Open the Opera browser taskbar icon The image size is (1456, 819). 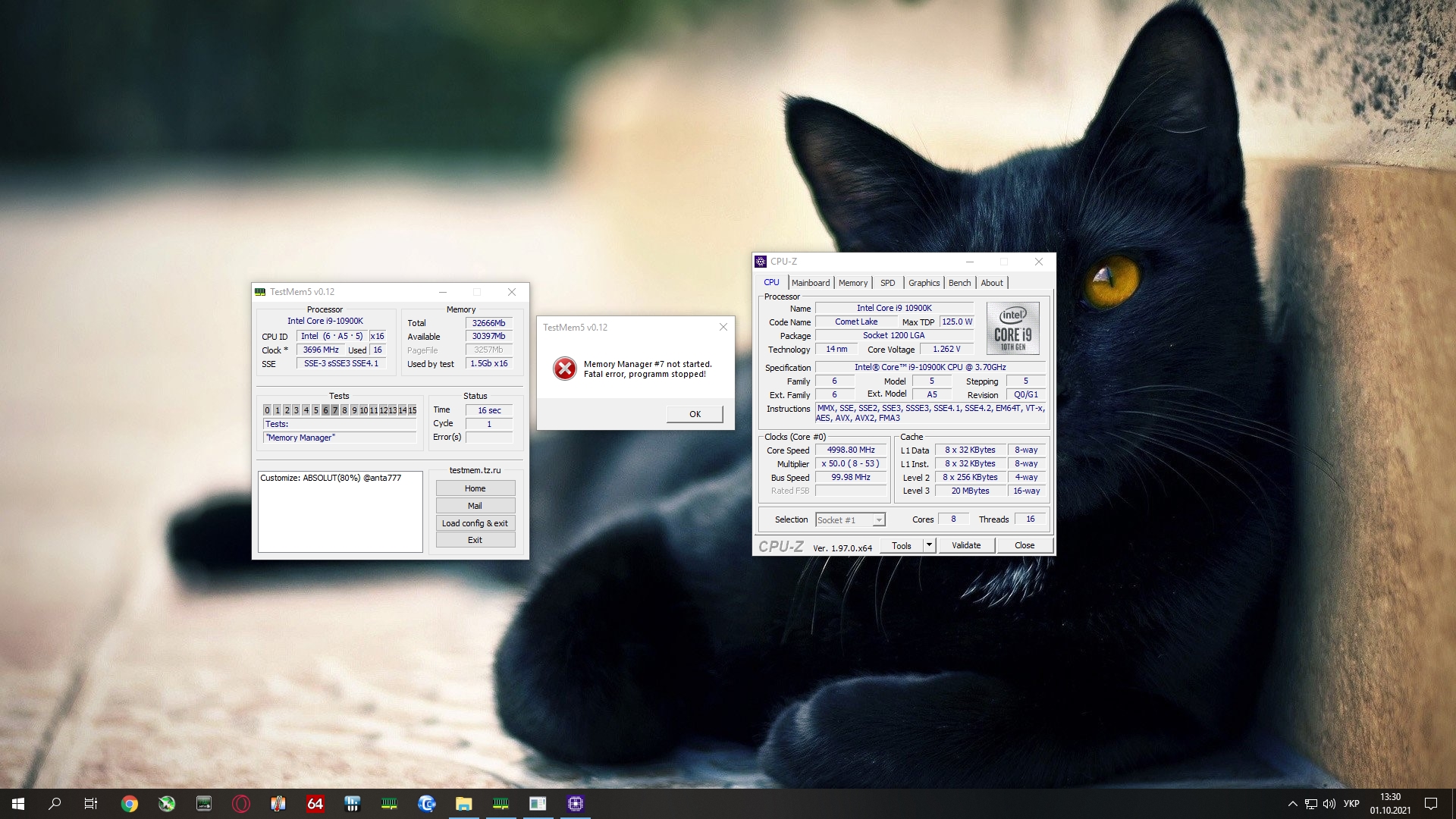[x=241, y=804]
